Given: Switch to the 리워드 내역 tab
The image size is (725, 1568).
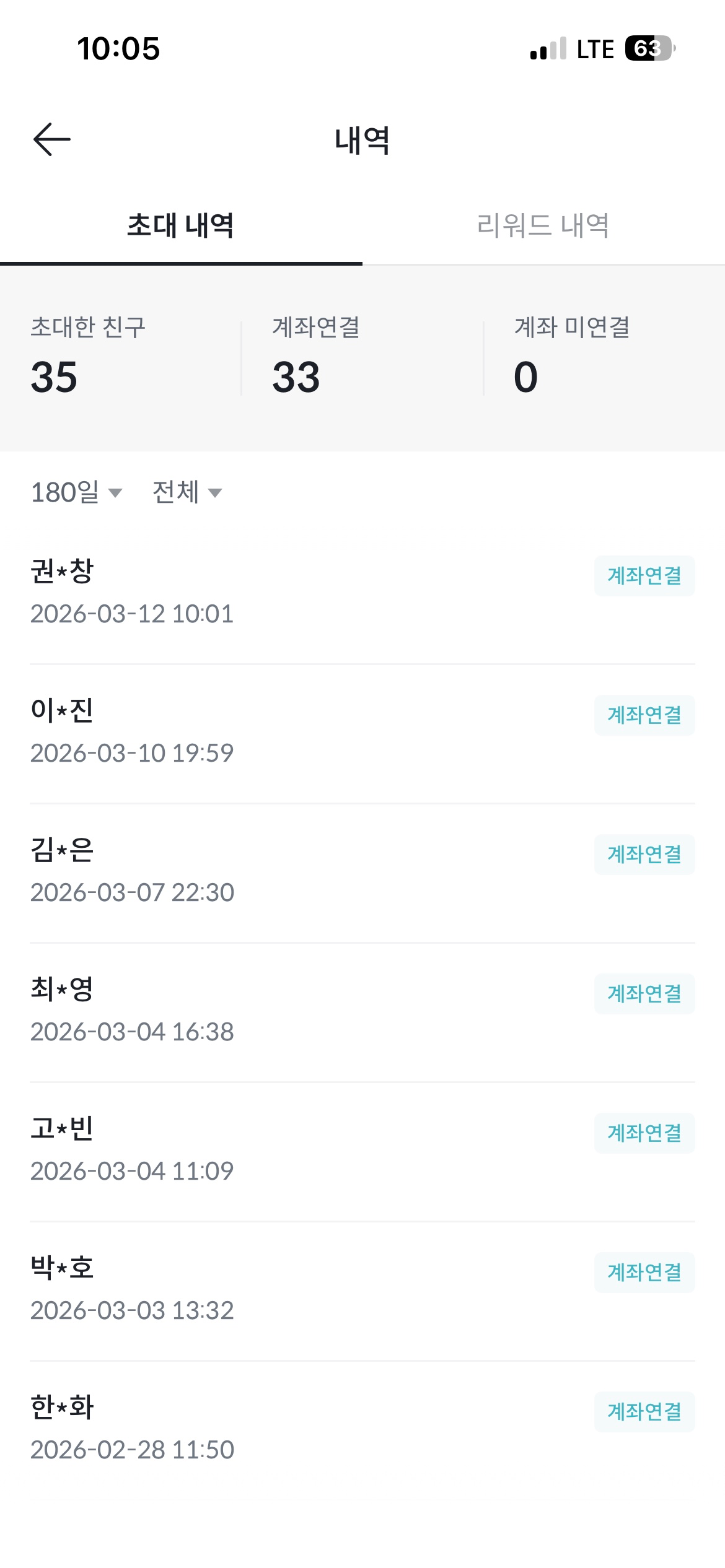Looking at the screenshot, I should pos(543,225).
